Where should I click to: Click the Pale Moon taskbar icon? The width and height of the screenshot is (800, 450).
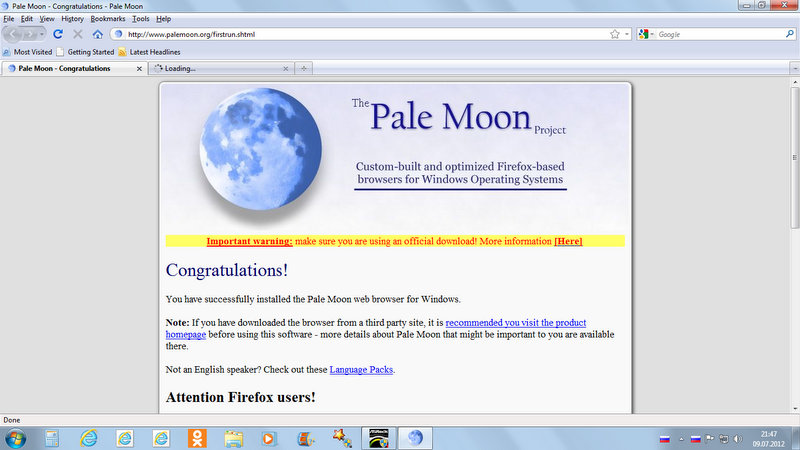click(x=415, y=438)
